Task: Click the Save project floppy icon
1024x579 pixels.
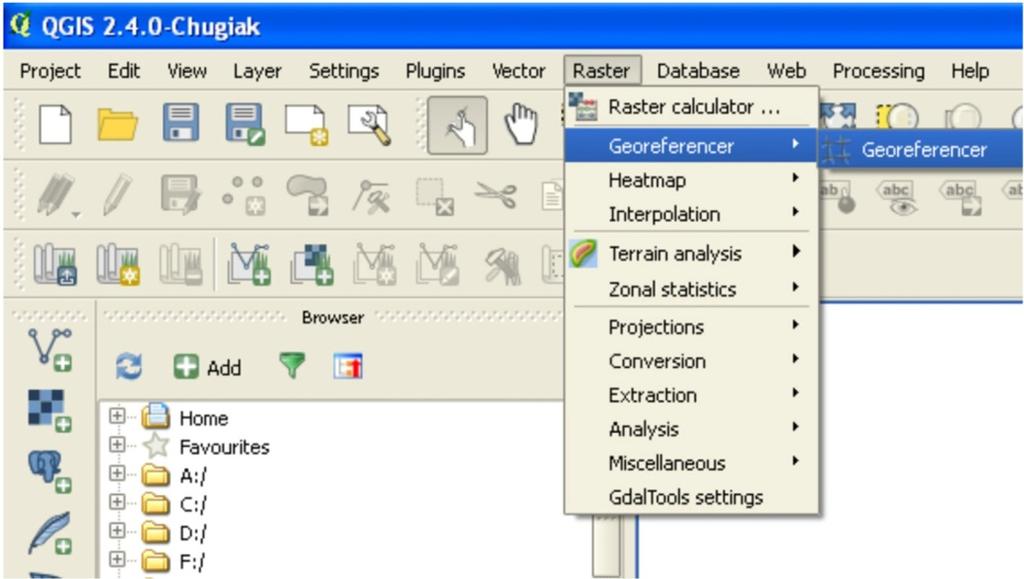Action: point(181,122)
